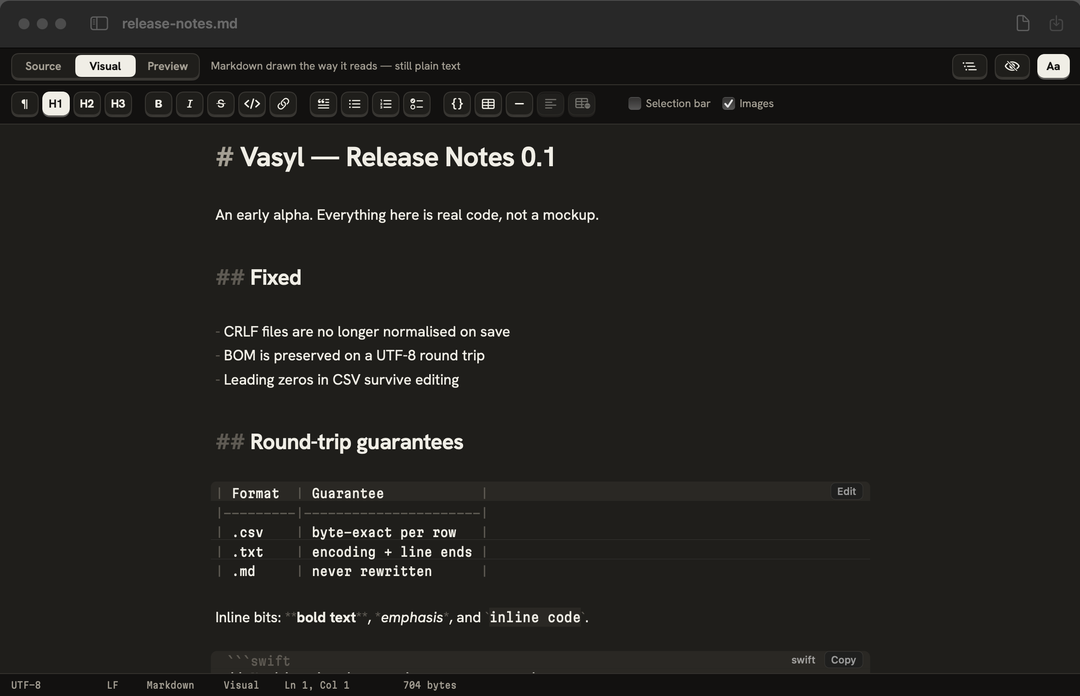Screen dimensions: 1080x696
Task: Switch to Preview mode
Action: (x=167, y=66)
